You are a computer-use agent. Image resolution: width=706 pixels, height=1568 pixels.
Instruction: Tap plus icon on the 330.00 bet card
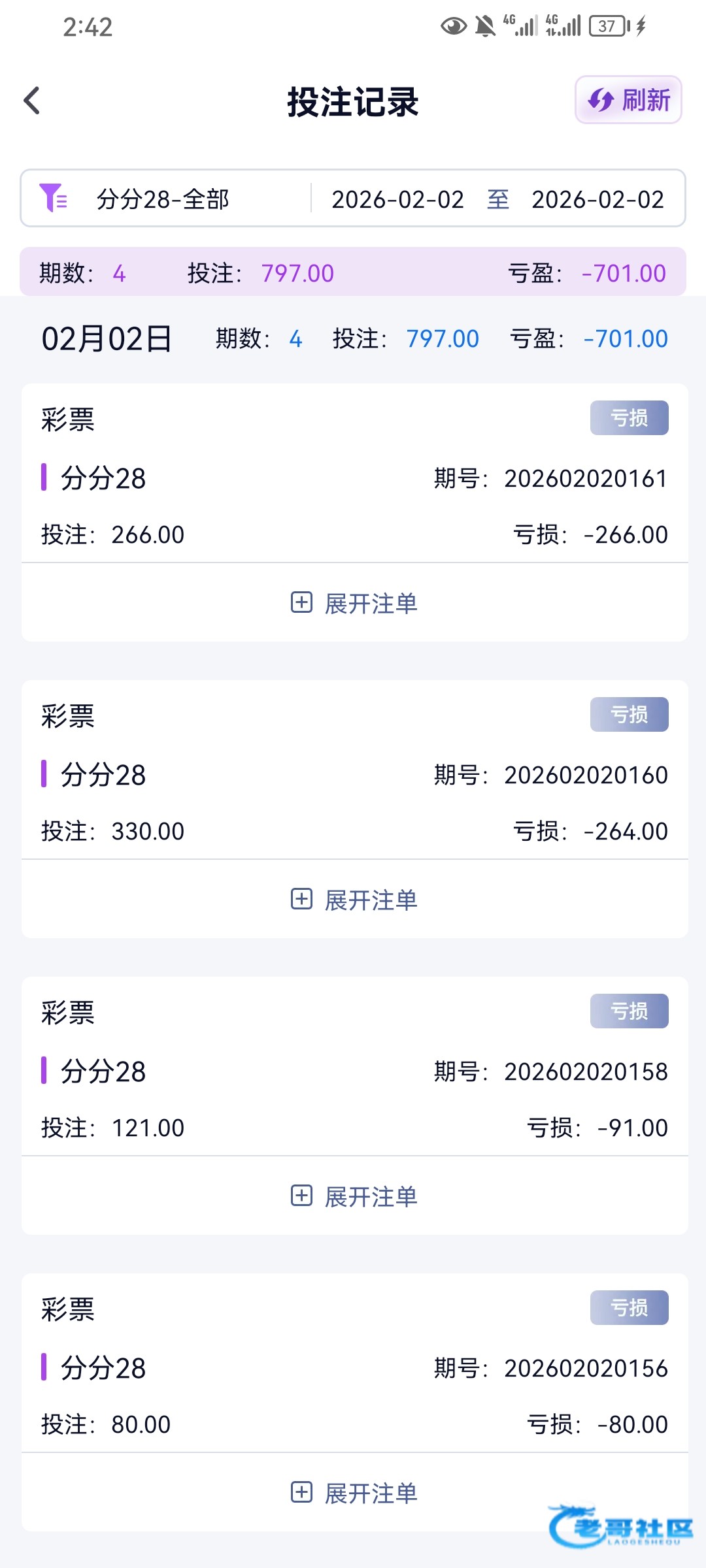click(x=301, y=898)
